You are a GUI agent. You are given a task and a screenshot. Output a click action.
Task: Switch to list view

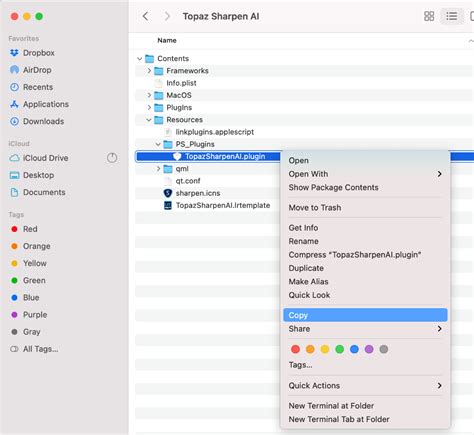click(x=452, y=16)
